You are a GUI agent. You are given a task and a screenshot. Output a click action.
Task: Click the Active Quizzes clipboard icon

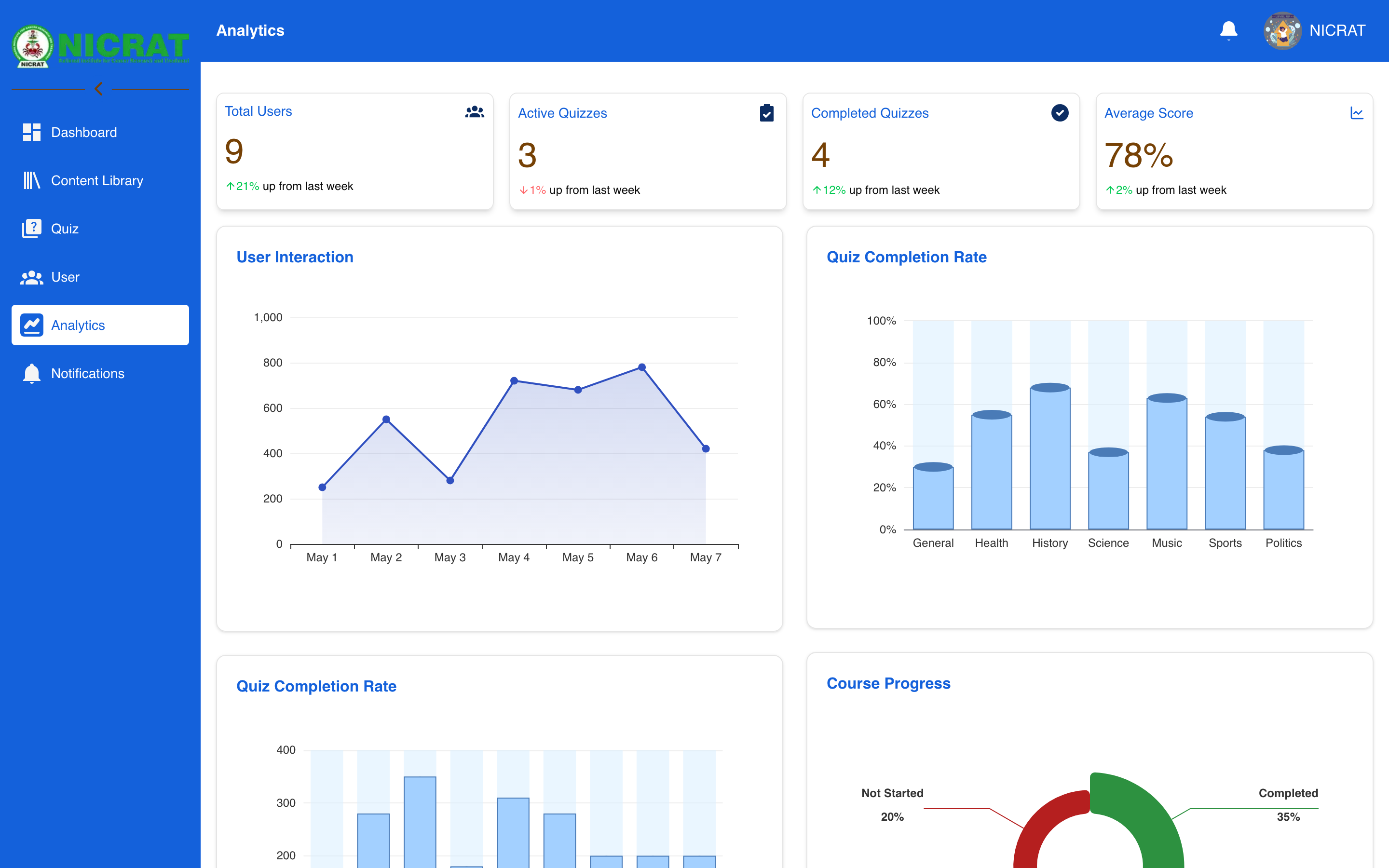[767, 113]
